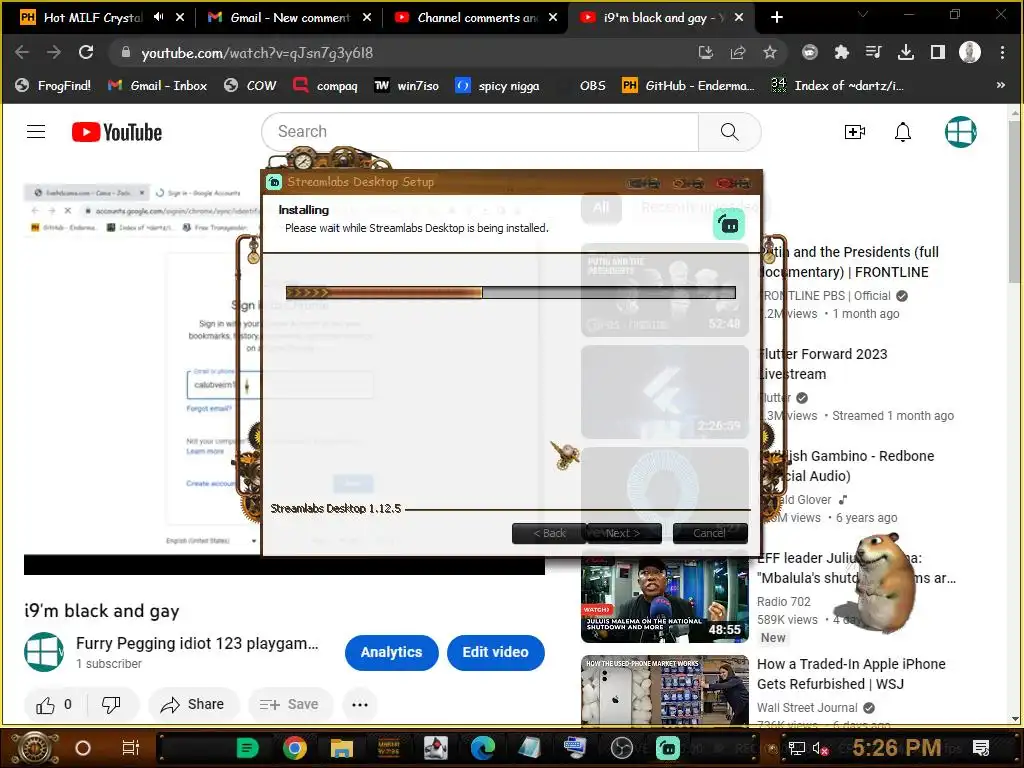Viewport: 1024px width, 768px height.
Task: Open Task View from the taskbar
Action: 131,748
